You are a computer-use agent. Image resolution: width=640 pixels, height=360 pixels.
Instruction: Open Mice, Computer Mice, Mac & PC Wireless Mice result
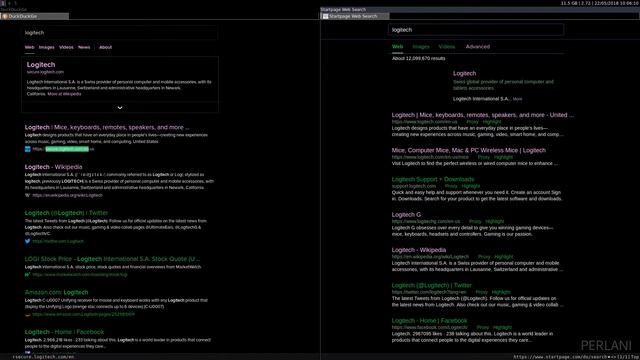coord(469,150)
